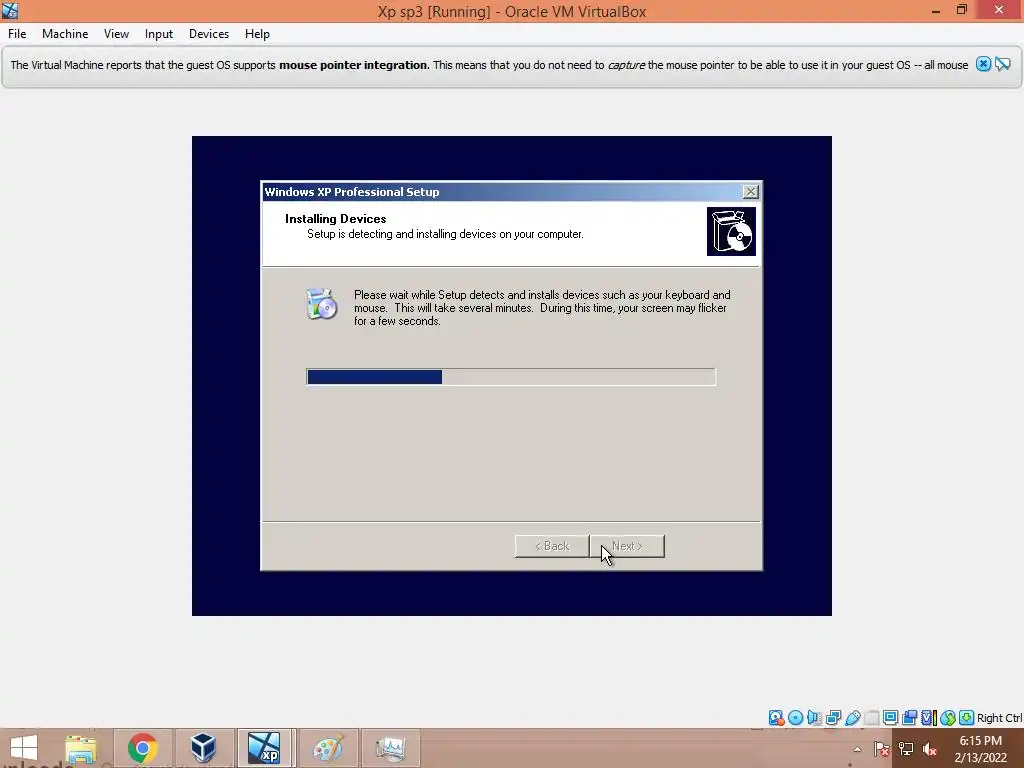Viewport: 1024px width, 768px height.
Task: Click the don't-show-again notification icon
Action: pos(1002,64)
